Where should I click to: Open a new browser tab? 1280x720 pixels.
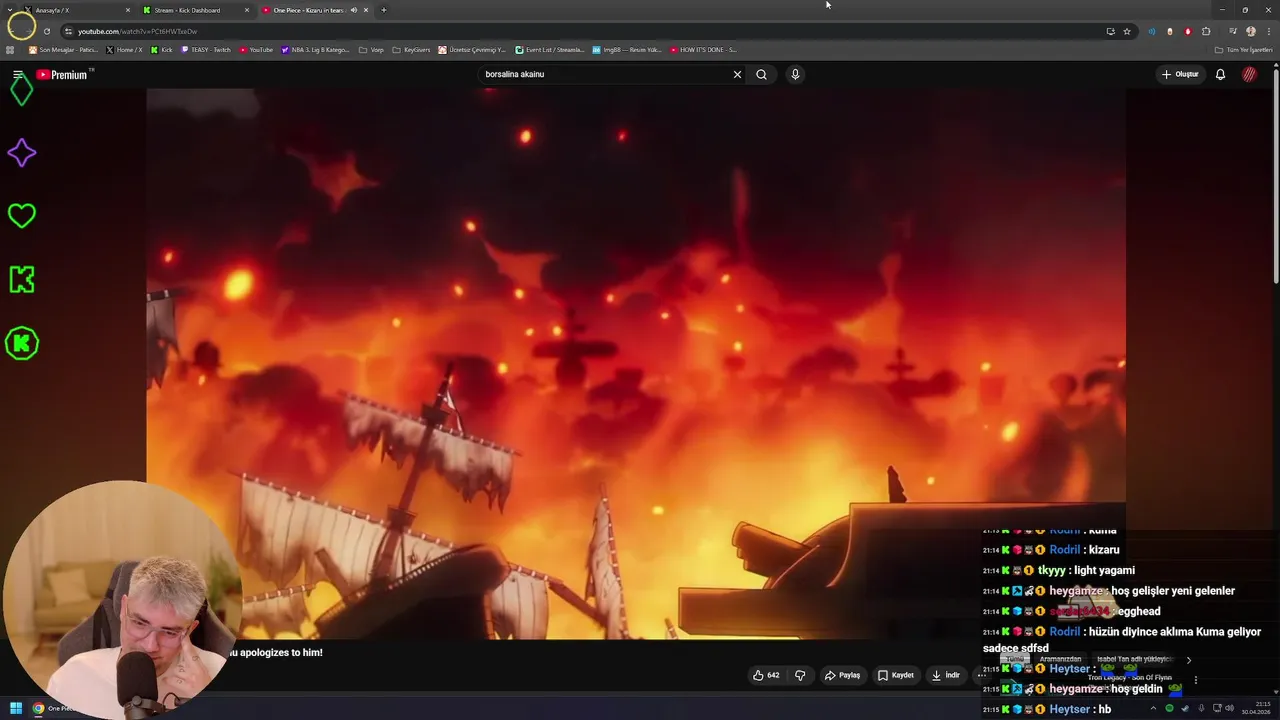384,10
